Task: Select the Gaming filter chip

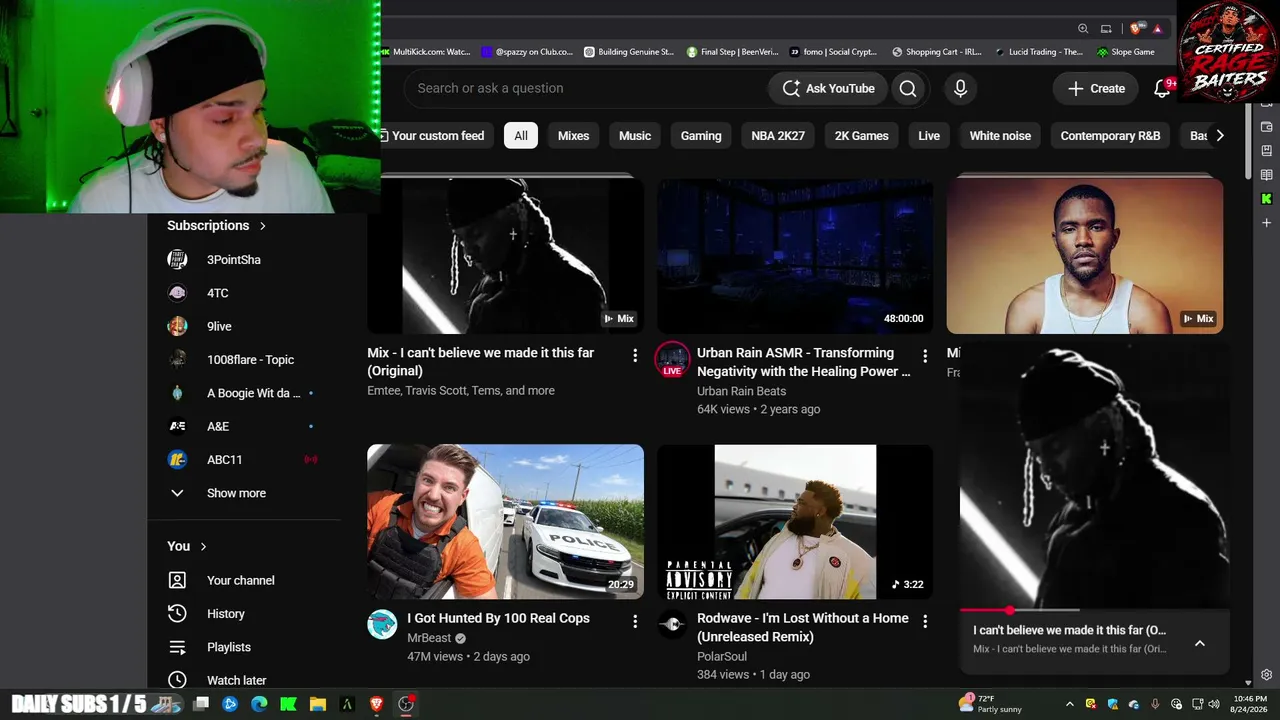Action: 701,136
